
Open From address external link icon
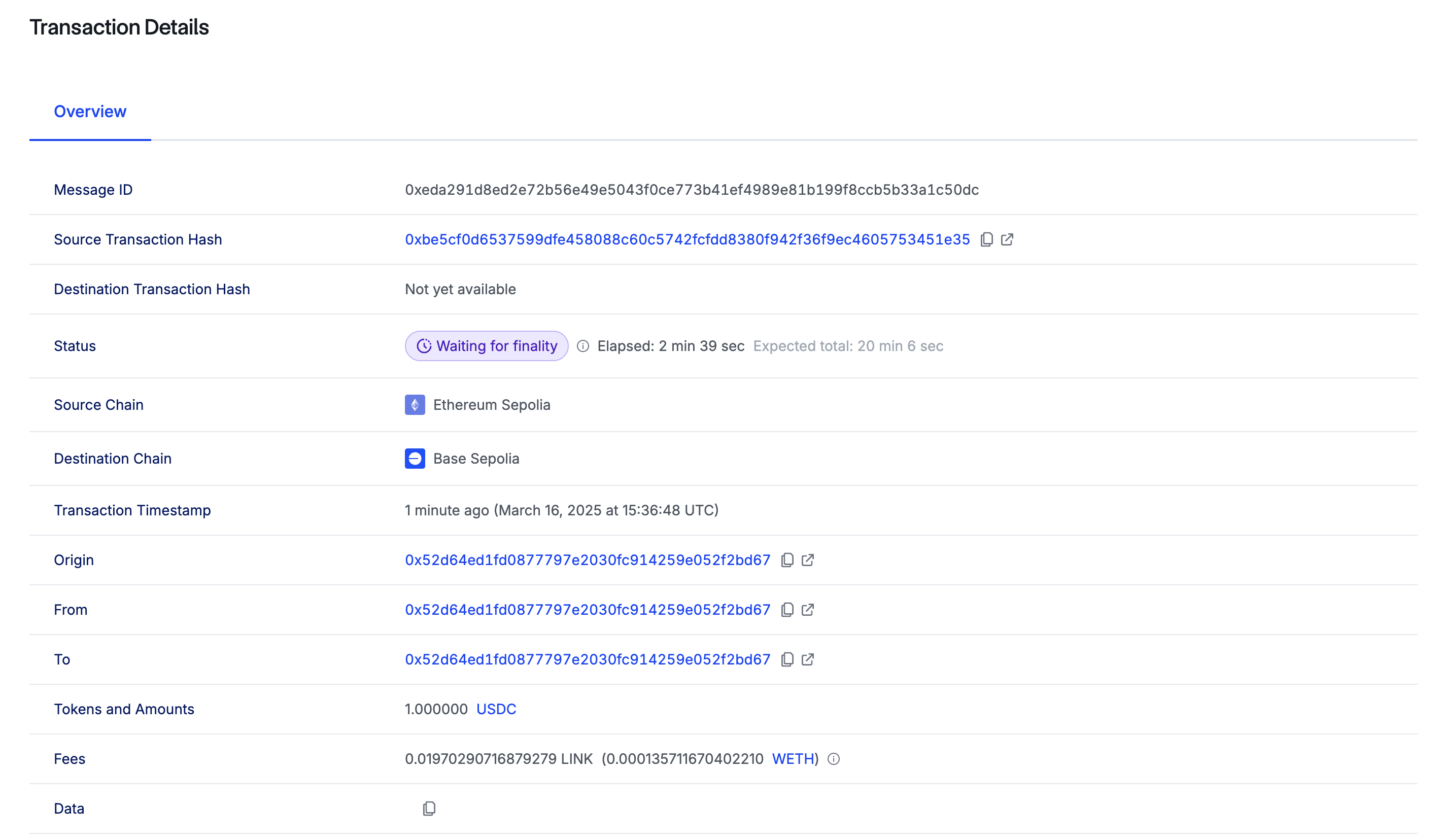(807, 610)
